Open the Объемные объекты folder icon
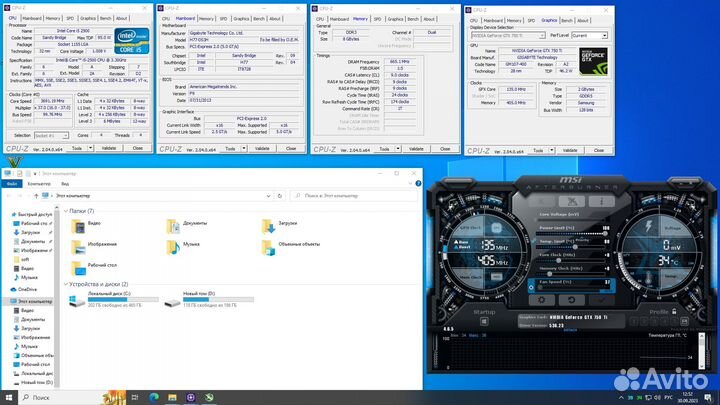The height and width of the screenshot is (405, 720). coord(268,248)
